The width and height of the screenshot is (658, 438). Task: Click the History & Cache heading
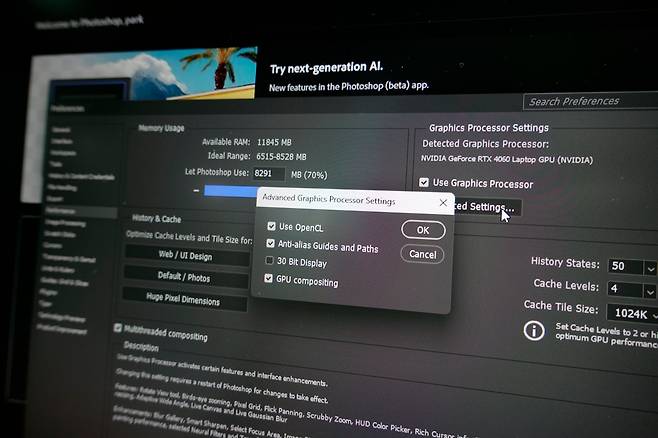coord(157,218)
